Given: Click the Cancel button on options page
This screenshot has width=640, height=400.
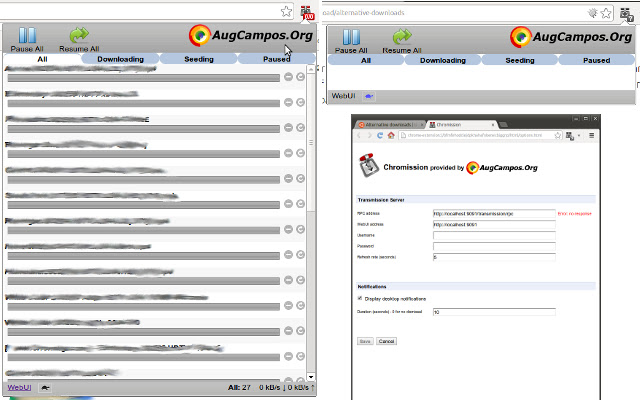Looking at the screenshot, I should tap(386, 341).
